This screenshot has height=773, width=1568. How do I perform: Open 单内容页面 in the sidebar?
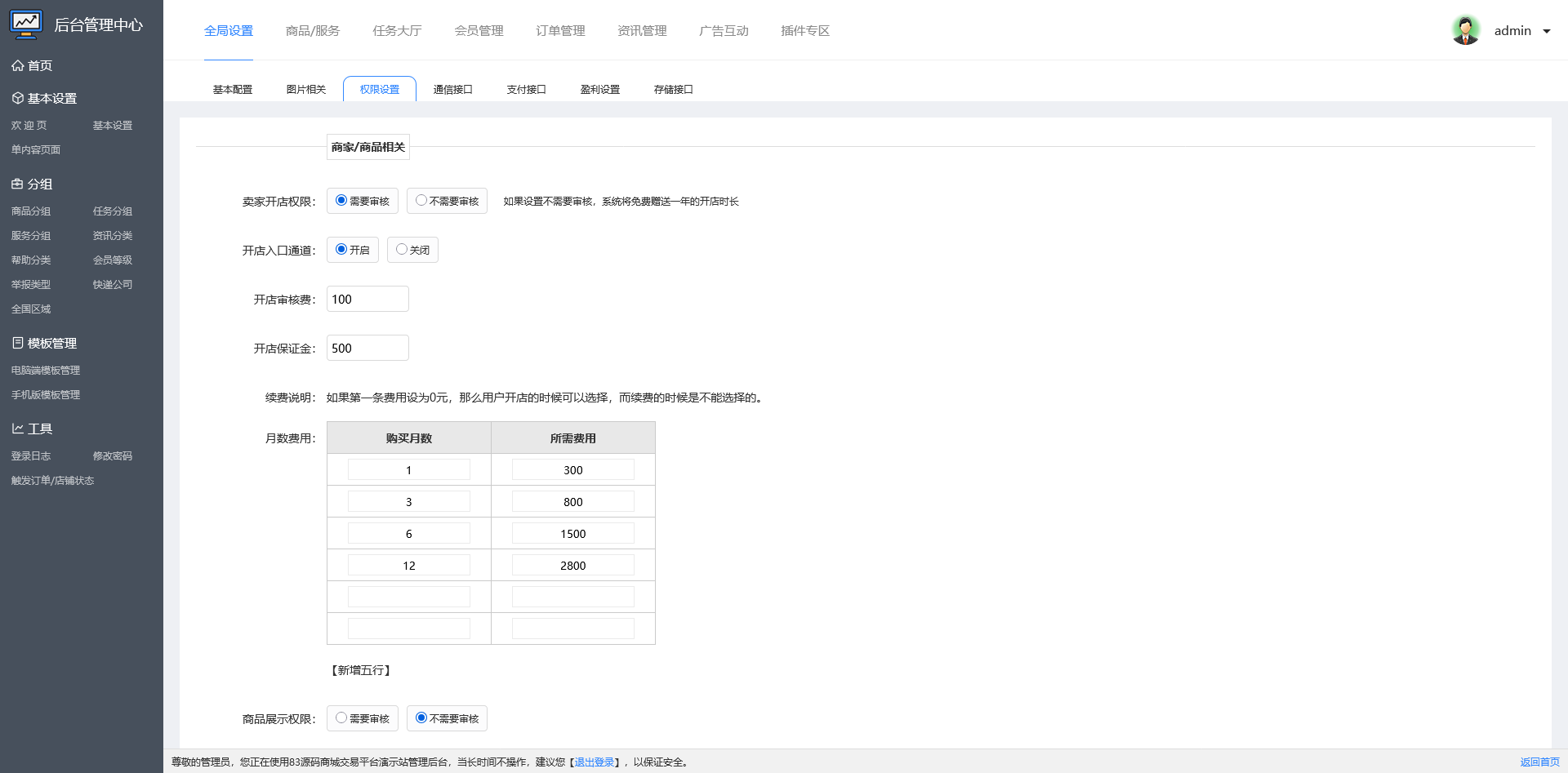(36, 149)
